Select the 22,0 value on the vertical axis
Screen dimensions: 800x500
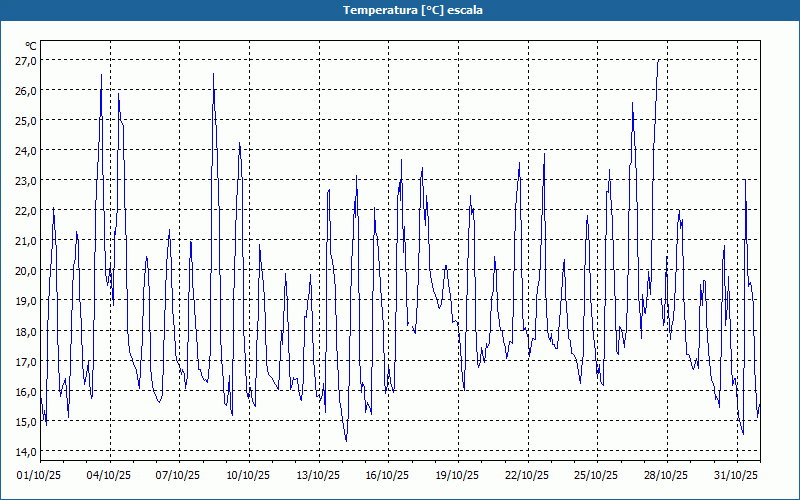[26, 211]
